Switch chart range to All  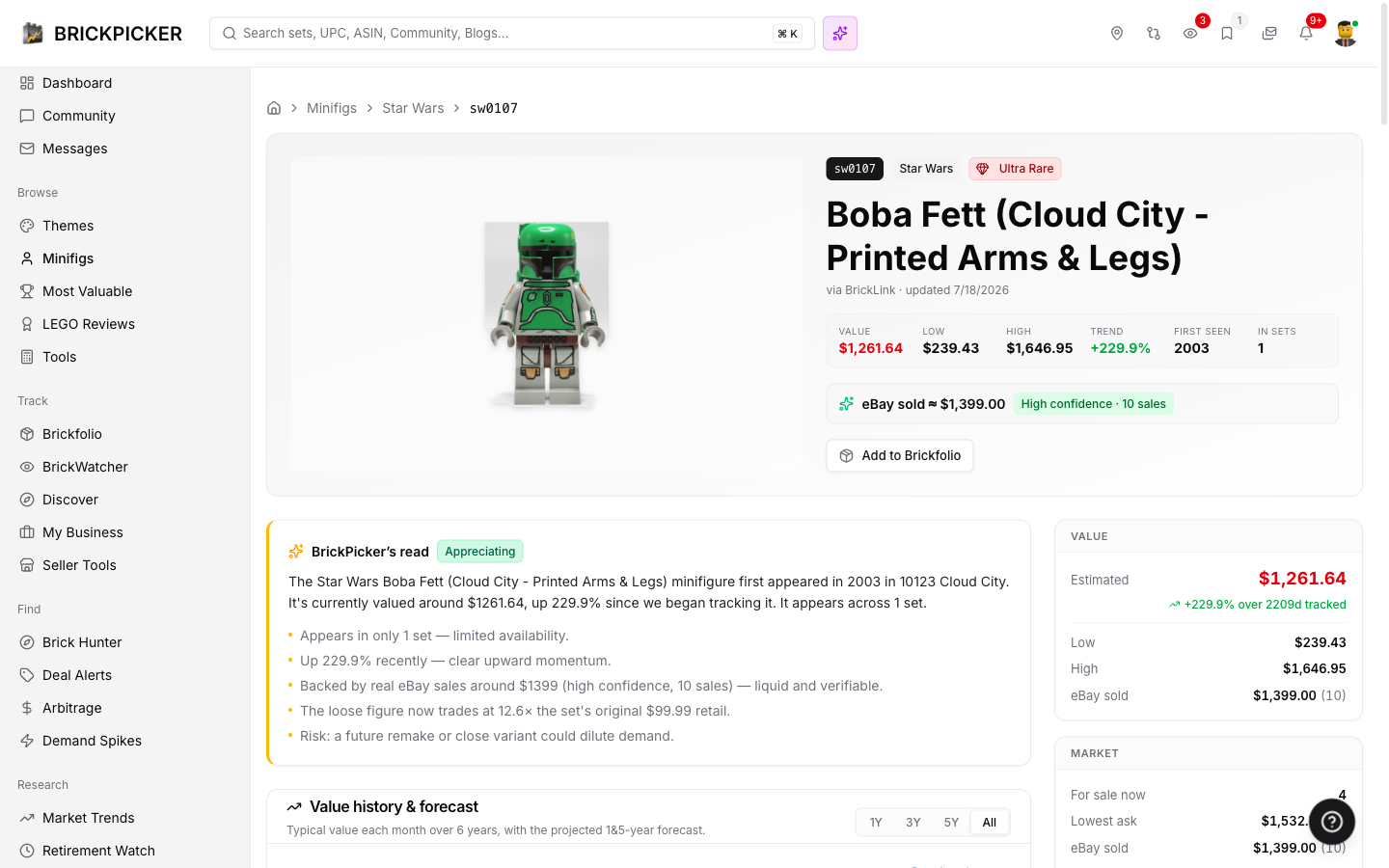990,823
